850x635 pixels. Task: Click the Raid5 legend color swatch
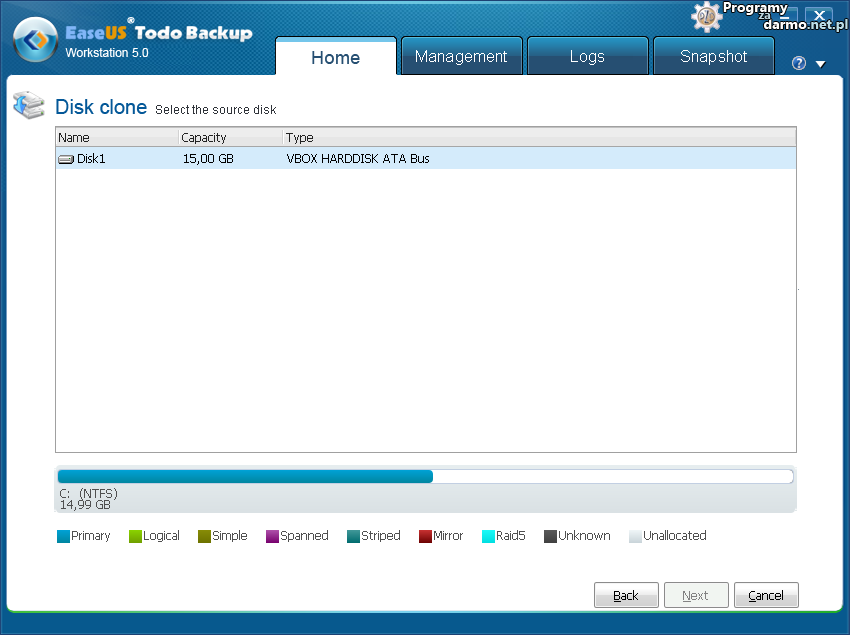pyautogui.click(x=488, y=537)
